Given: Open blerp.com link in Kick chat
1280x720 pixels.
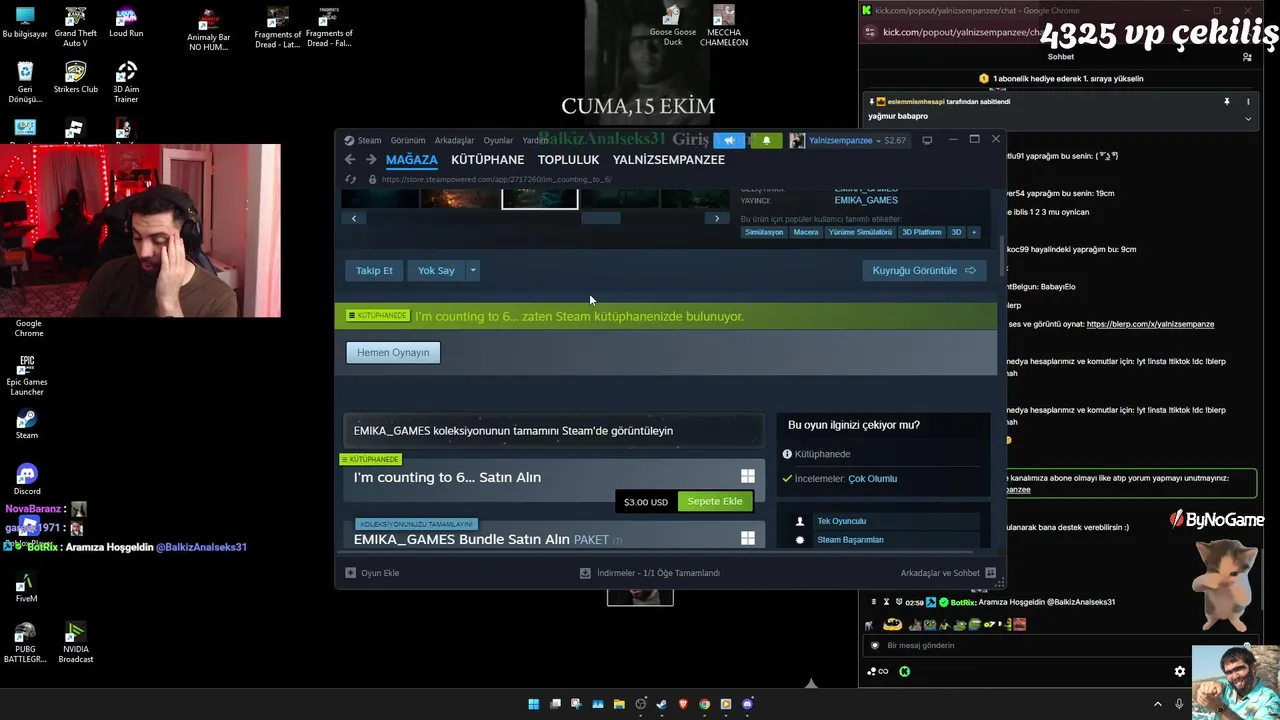Looking at the screenshot, I should point(1150,324).
